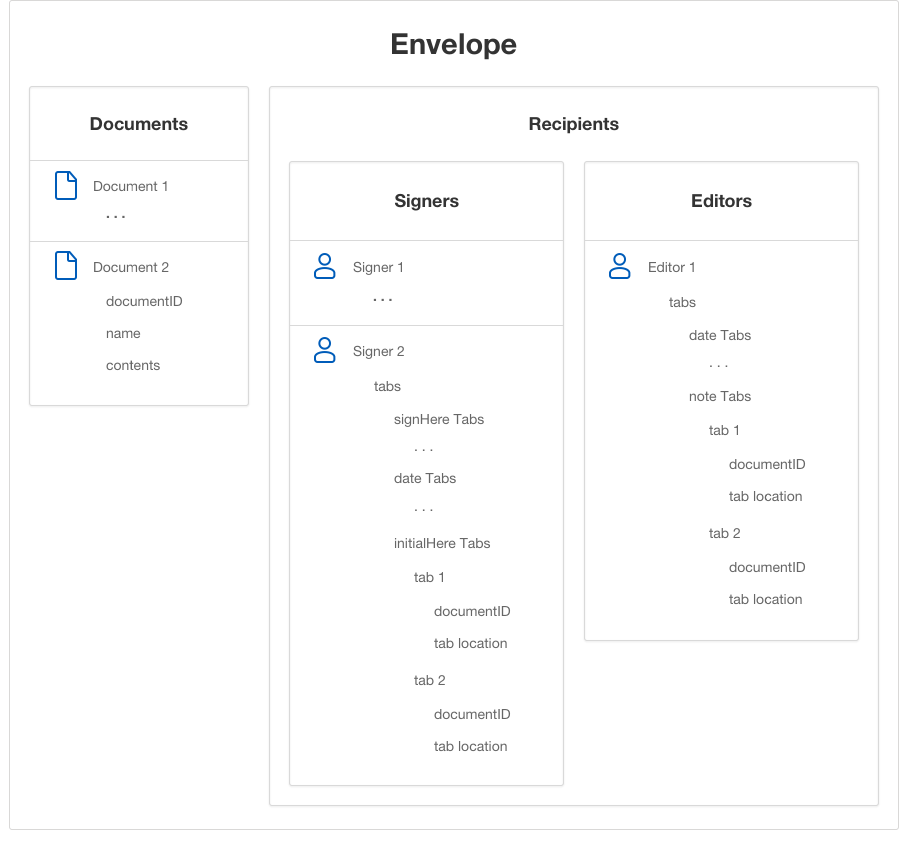Click the Document 2 file icon

coord(66,265)
